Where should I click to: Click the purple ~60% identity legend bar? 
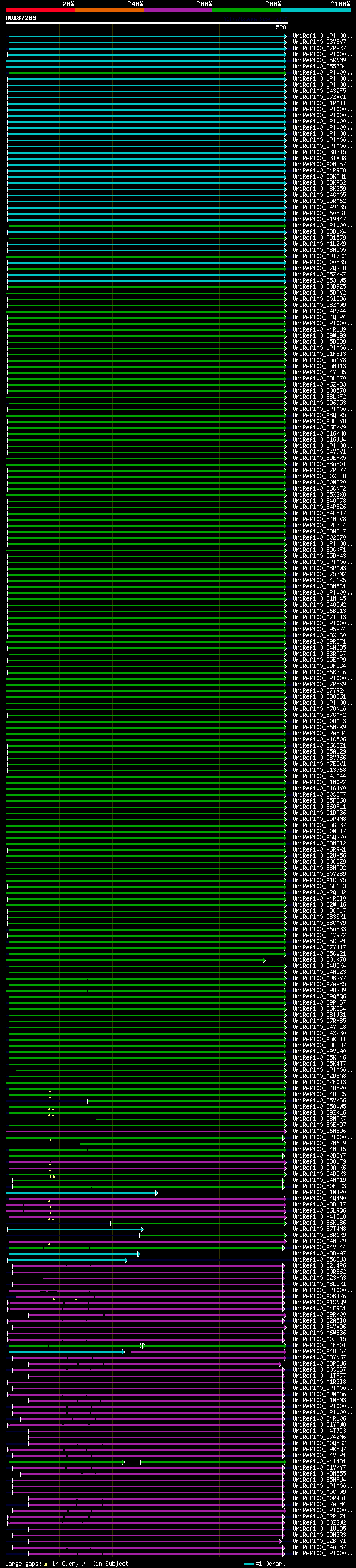[177, 10]
